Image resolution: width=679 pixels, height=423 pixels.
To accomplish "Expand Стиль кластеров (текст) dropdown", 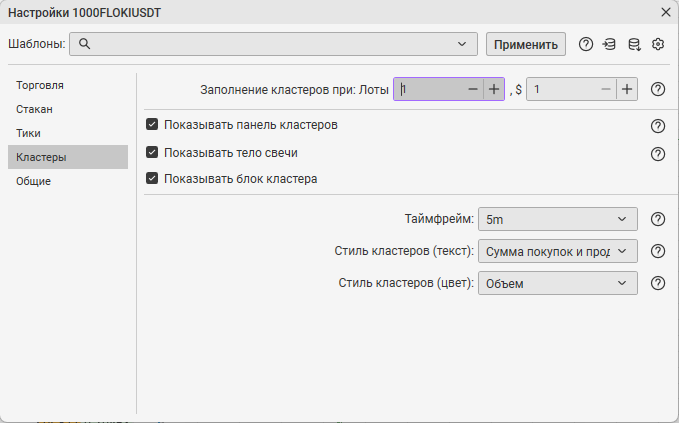I will 558,252.
